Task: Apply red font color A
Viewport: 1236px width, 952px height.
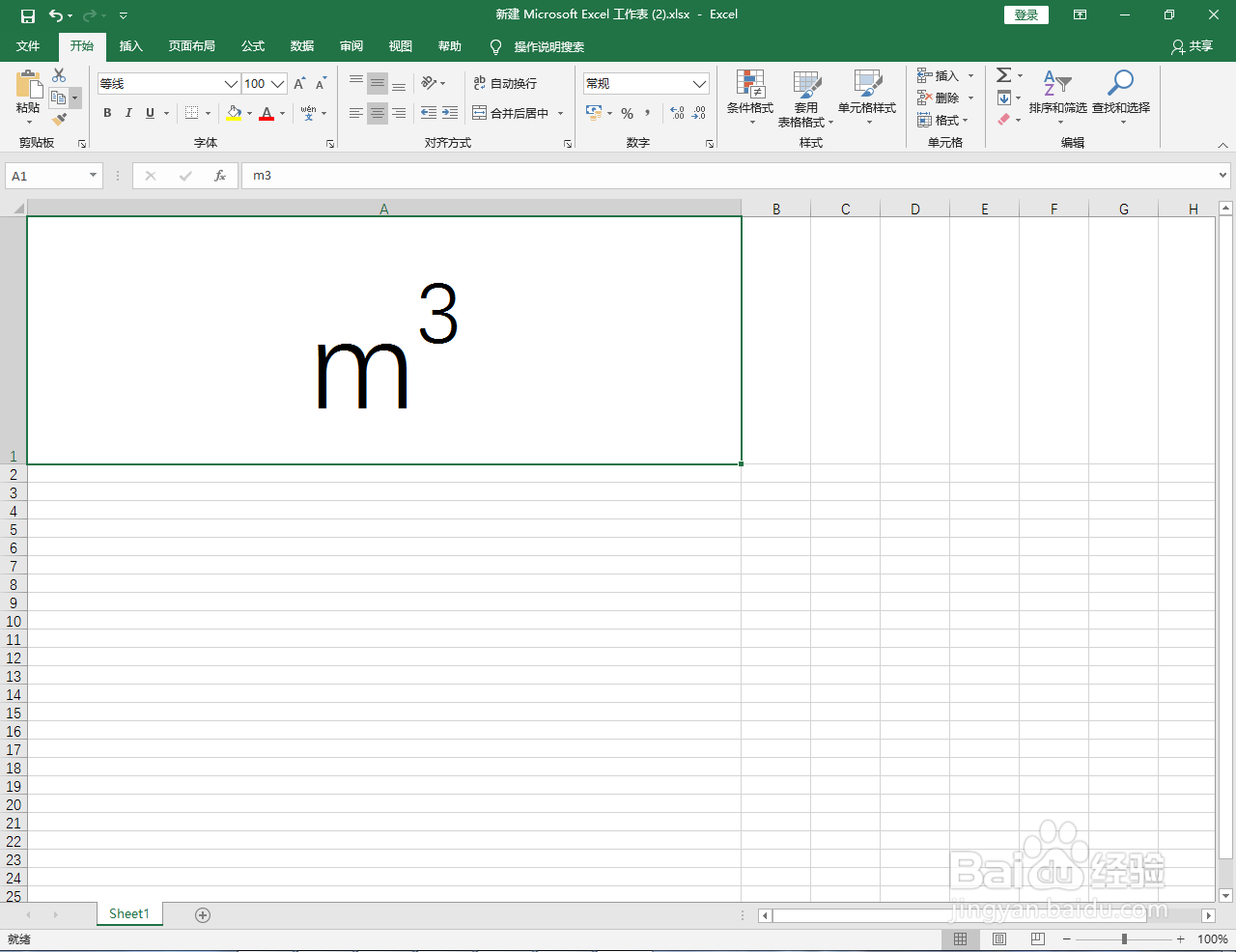Action: click(x=267, y=113)
